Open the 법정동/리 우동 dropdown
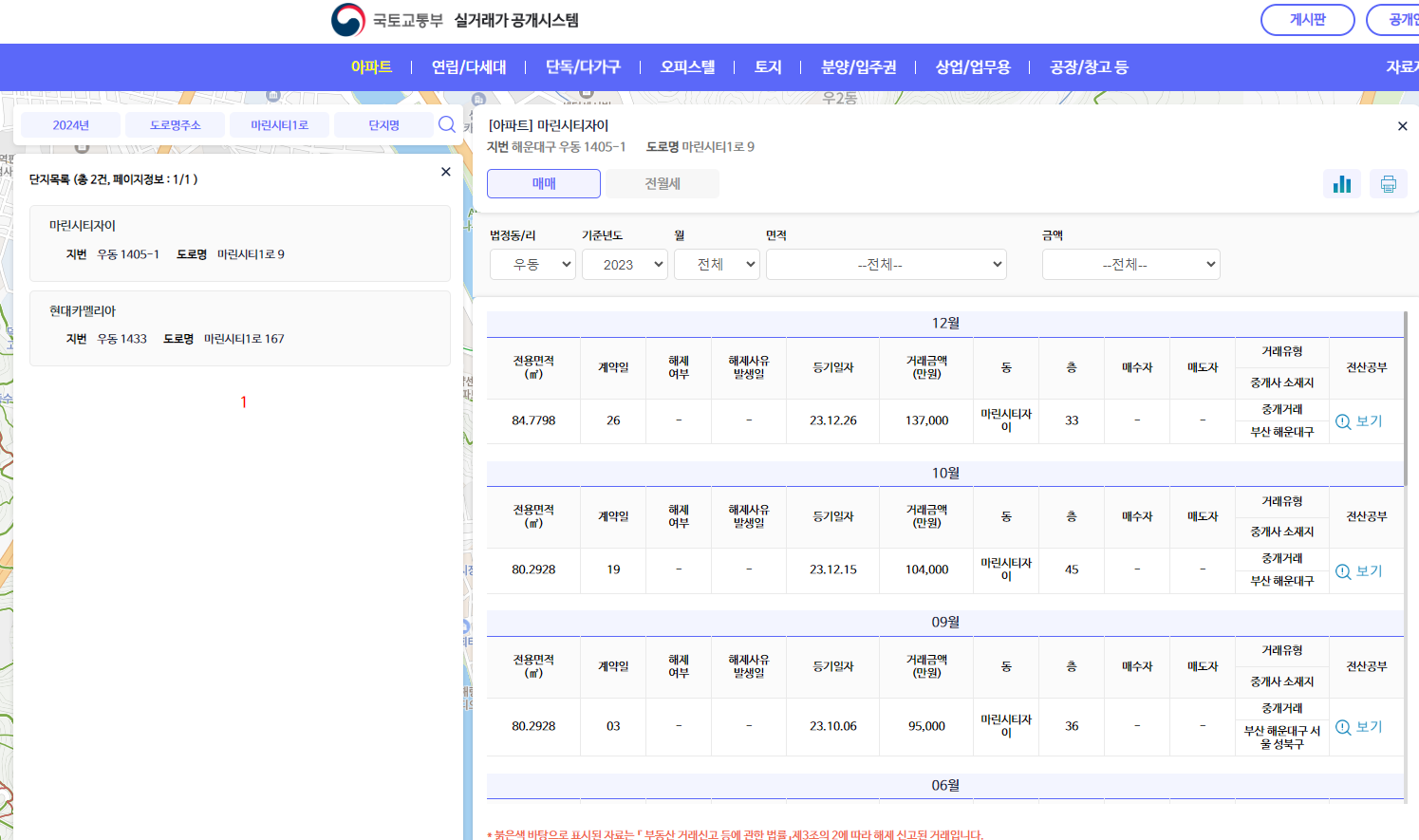1419x840 pixels. (533, 264)
